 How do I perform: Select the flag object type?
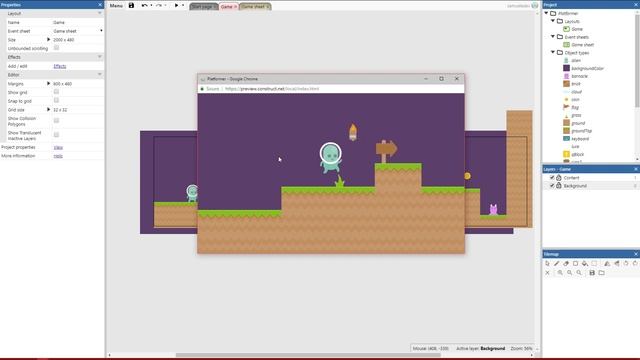click(x=575, y=107)
